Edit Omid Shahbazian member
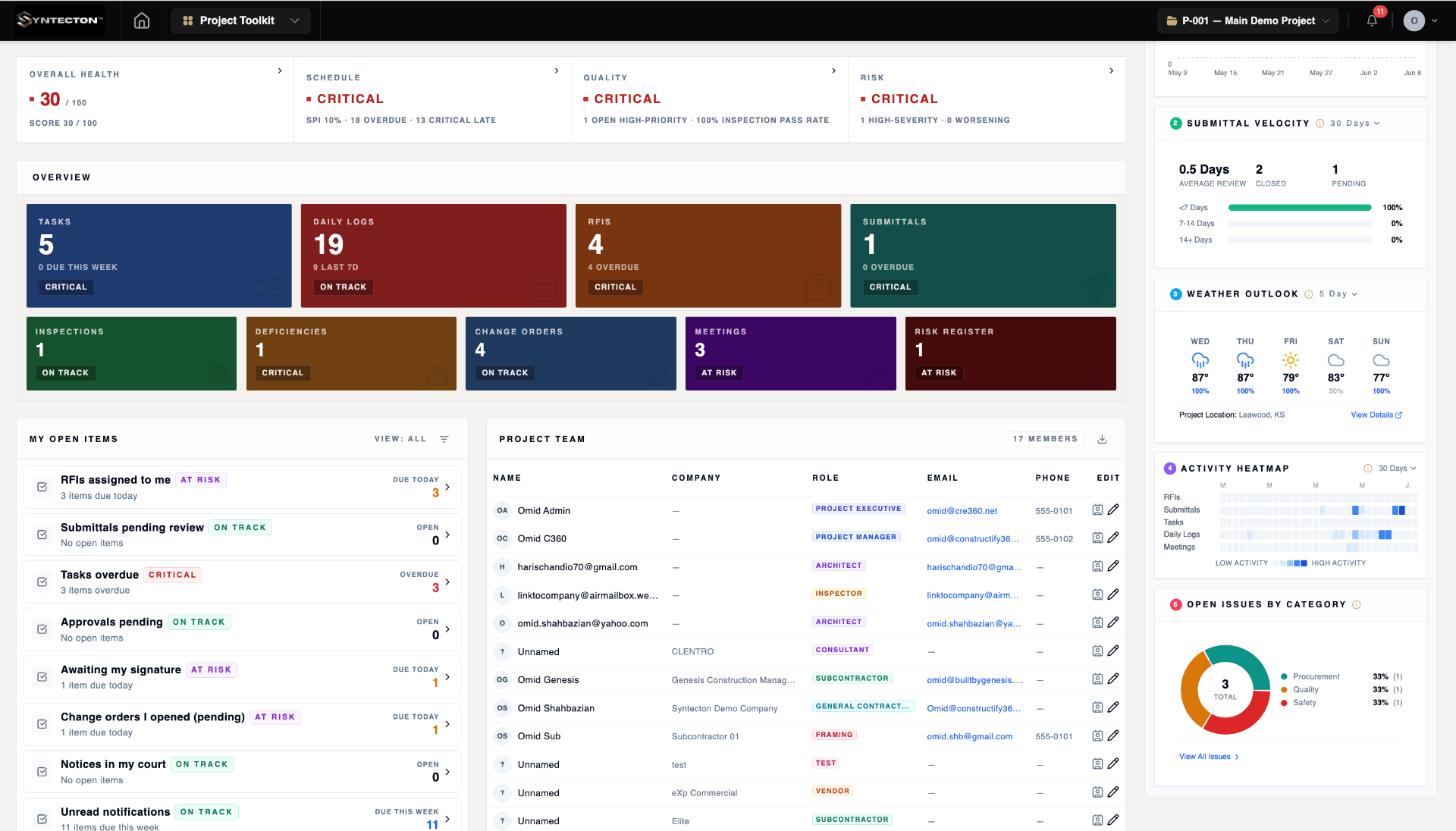 (x=1113, y=707)
